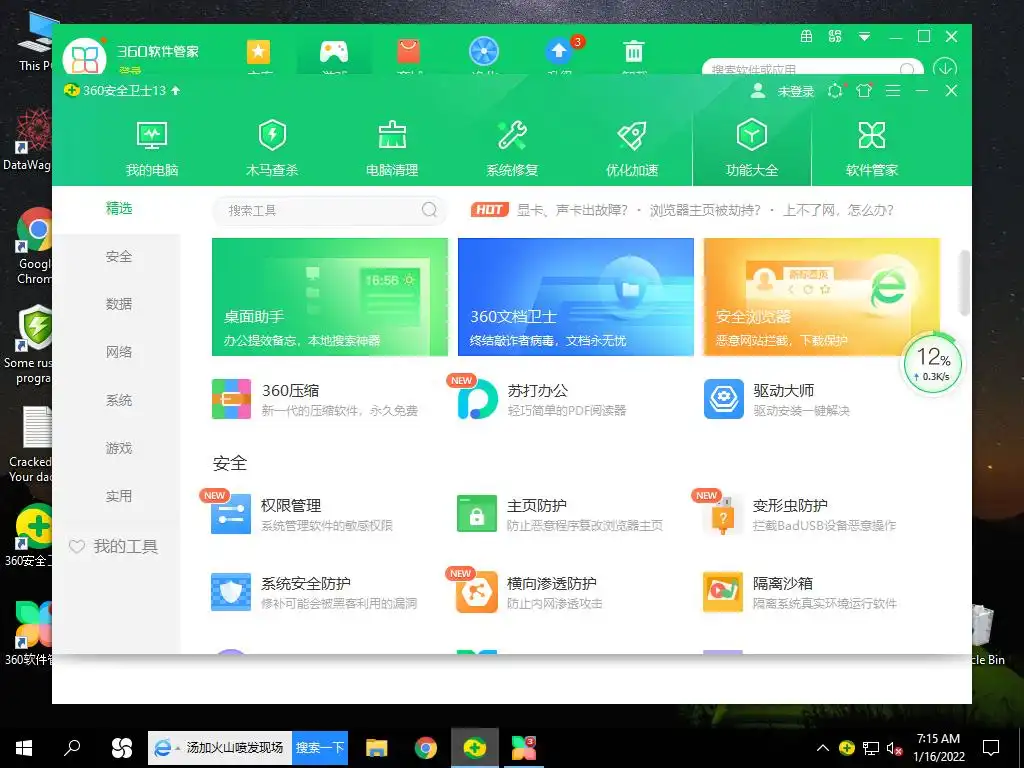Image resolution: width=1024 pixels, height=768 pixels.
Task: Open link 浏览器主页被劫持?
Action: 705,210
